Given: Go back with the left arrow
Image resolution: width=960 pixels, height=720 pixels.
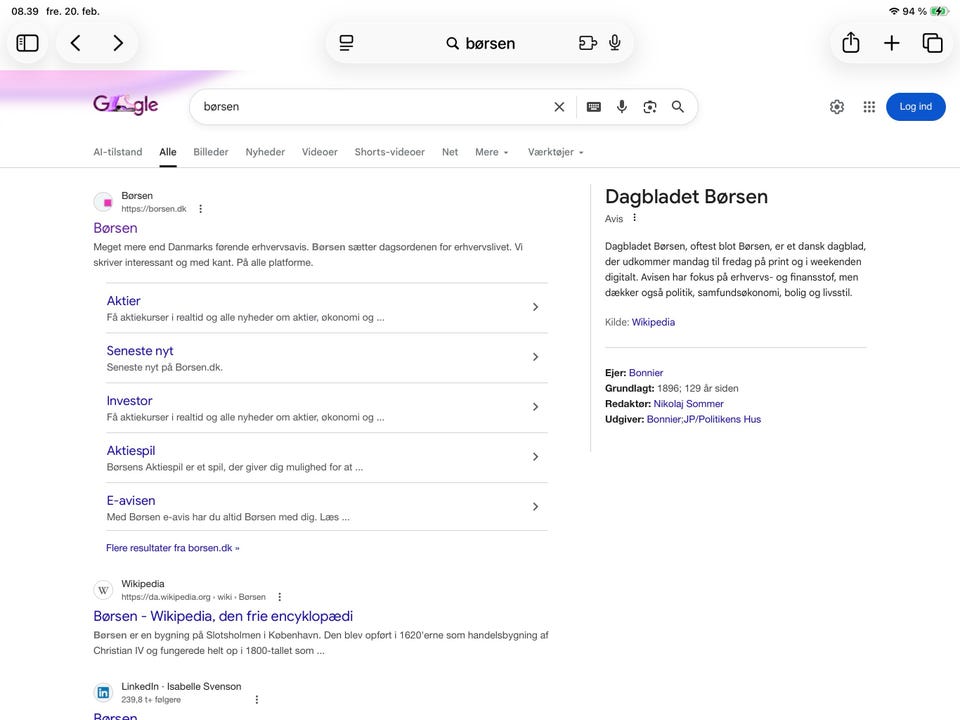Looking at the screenshot, I should [75, 43].
